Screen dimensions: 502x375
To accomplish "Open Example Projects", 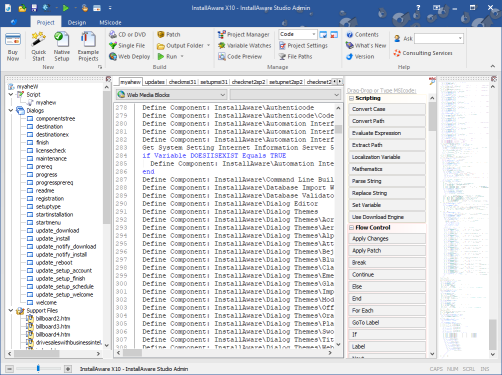I will point(88,46).
